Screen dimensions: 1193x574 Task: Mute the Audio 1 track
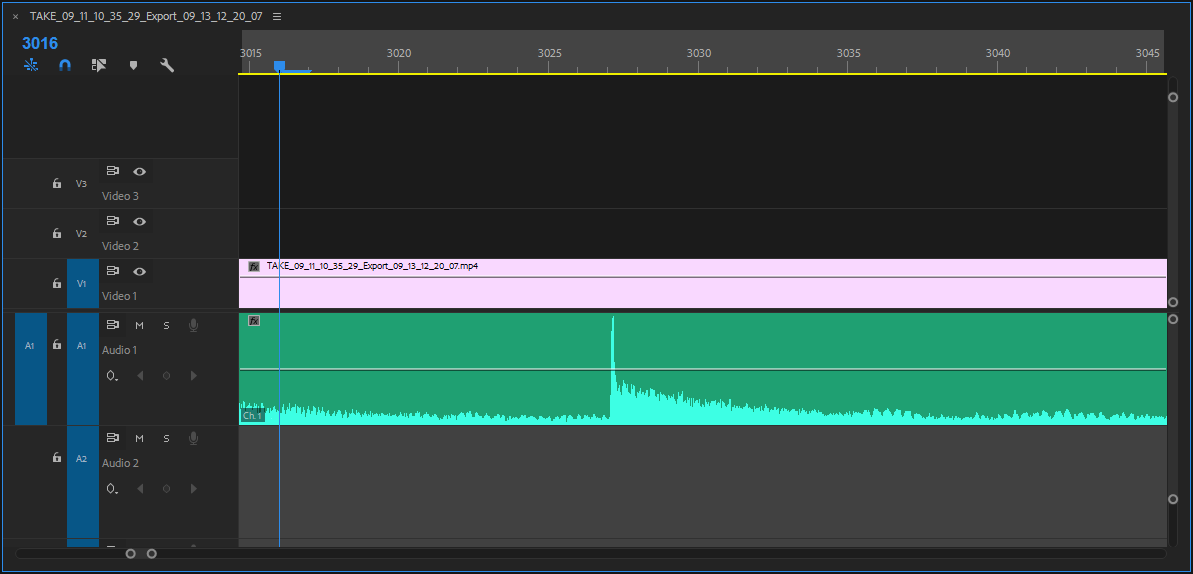(x=140, y=325)
